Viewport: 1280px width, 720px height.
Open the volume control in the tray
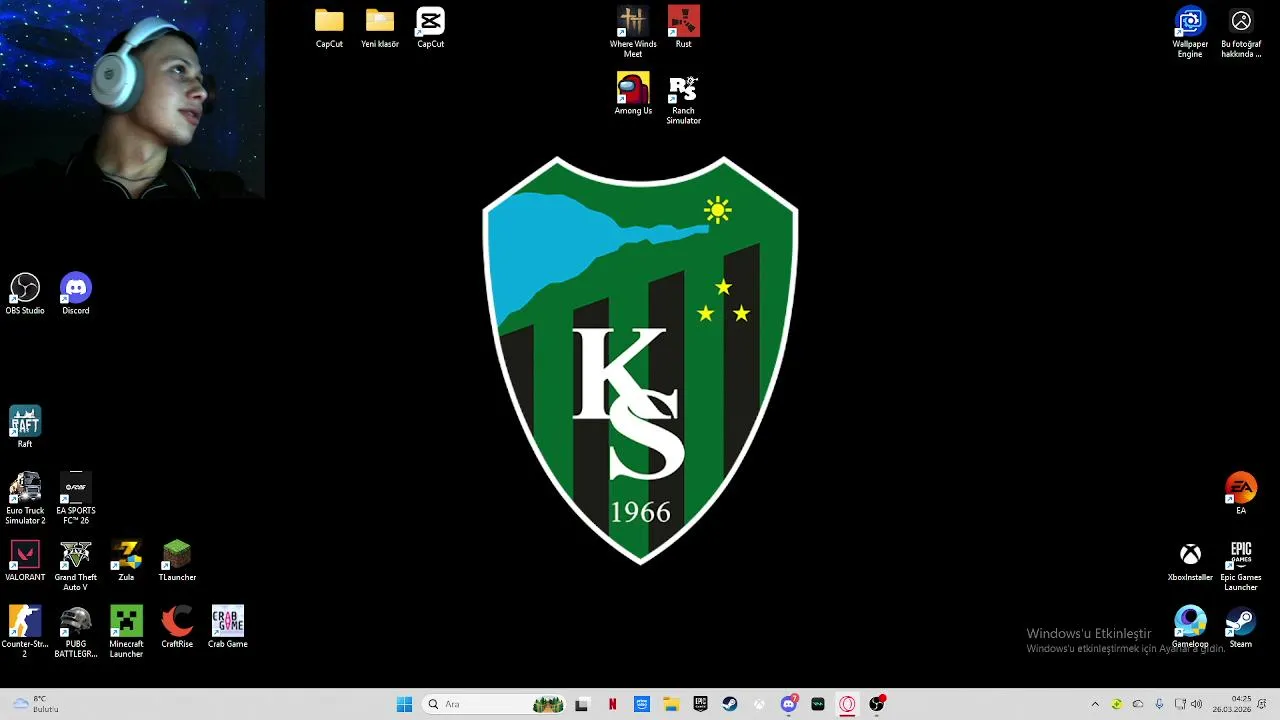coord(1196,704)
